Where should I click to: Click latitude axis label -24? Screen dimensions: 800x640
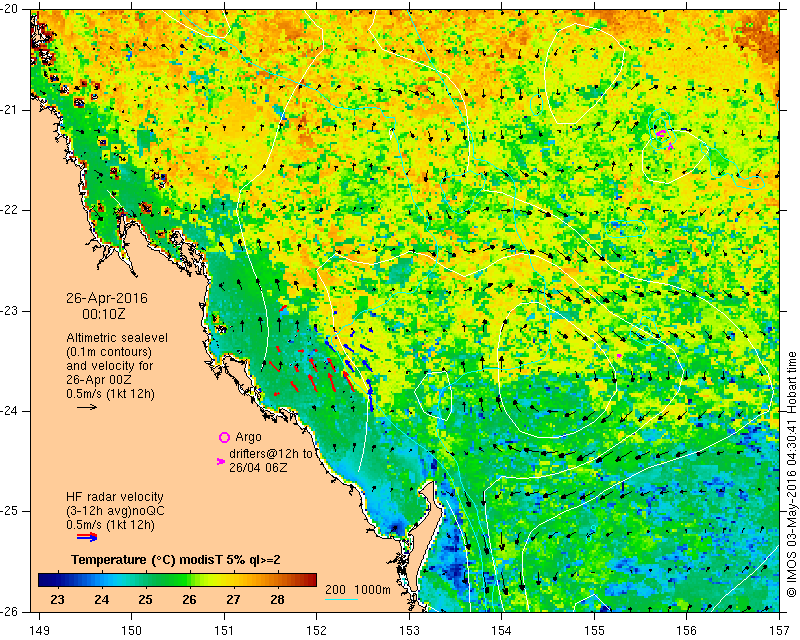(x=9, y=411)
